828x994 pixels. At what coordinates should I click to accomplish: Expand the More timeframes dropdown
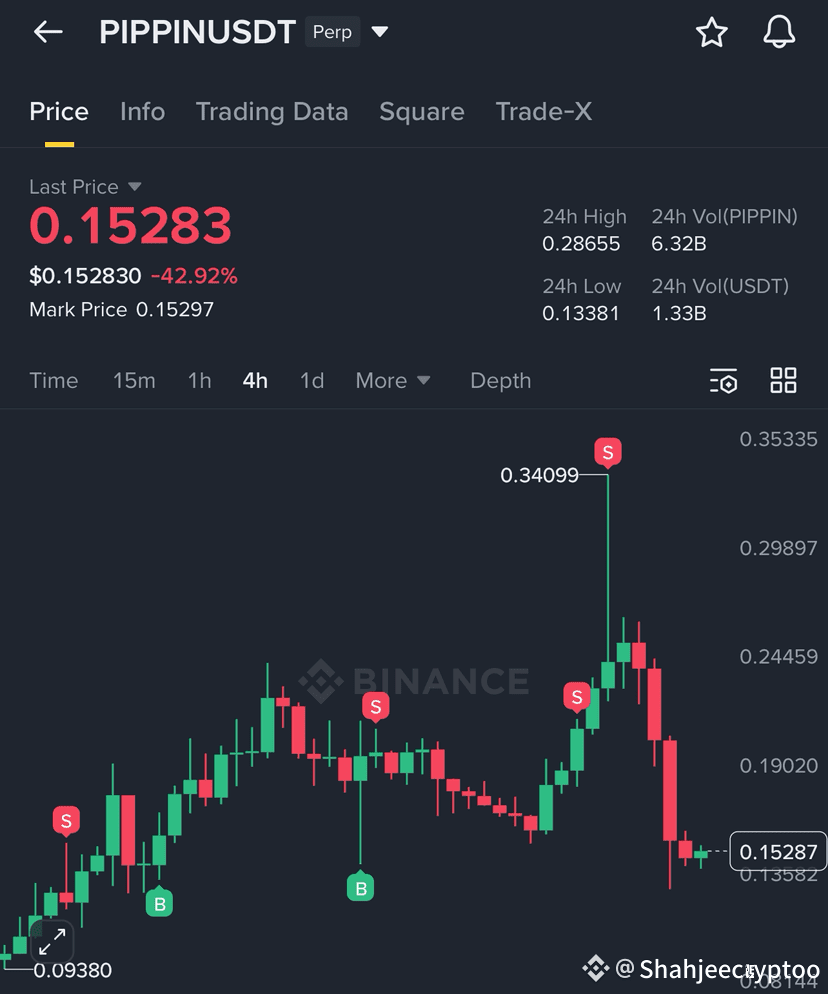[393, 380]
